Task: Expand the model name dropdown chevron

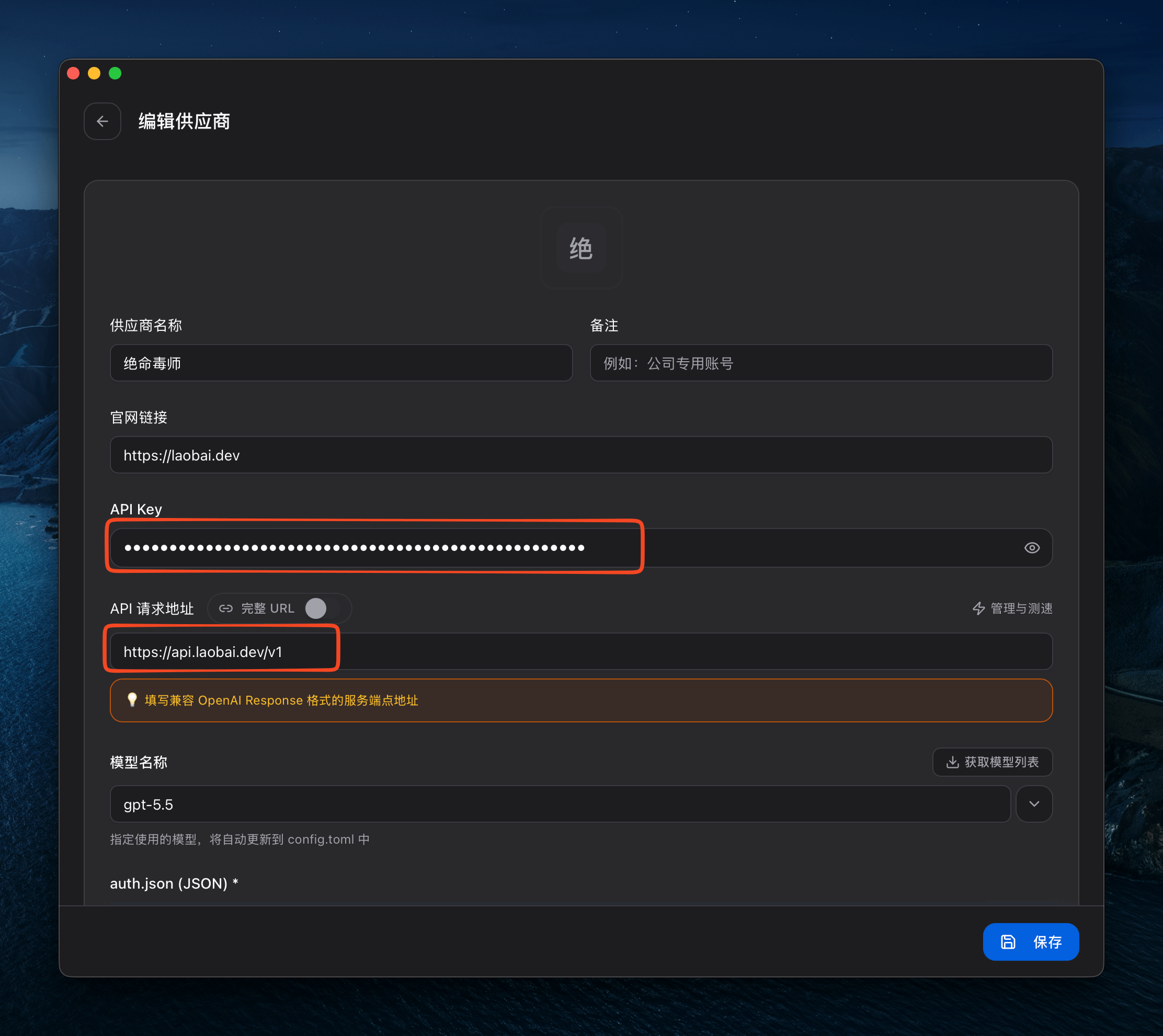Action: (1034, 804)
